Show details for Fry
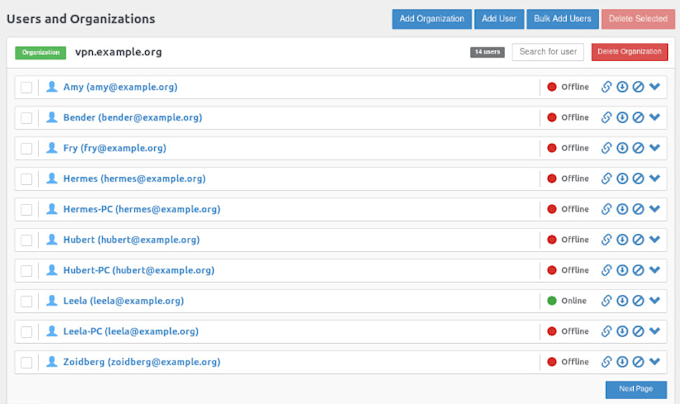The height and width of the screenshot is (404, 680). point(655,148)
